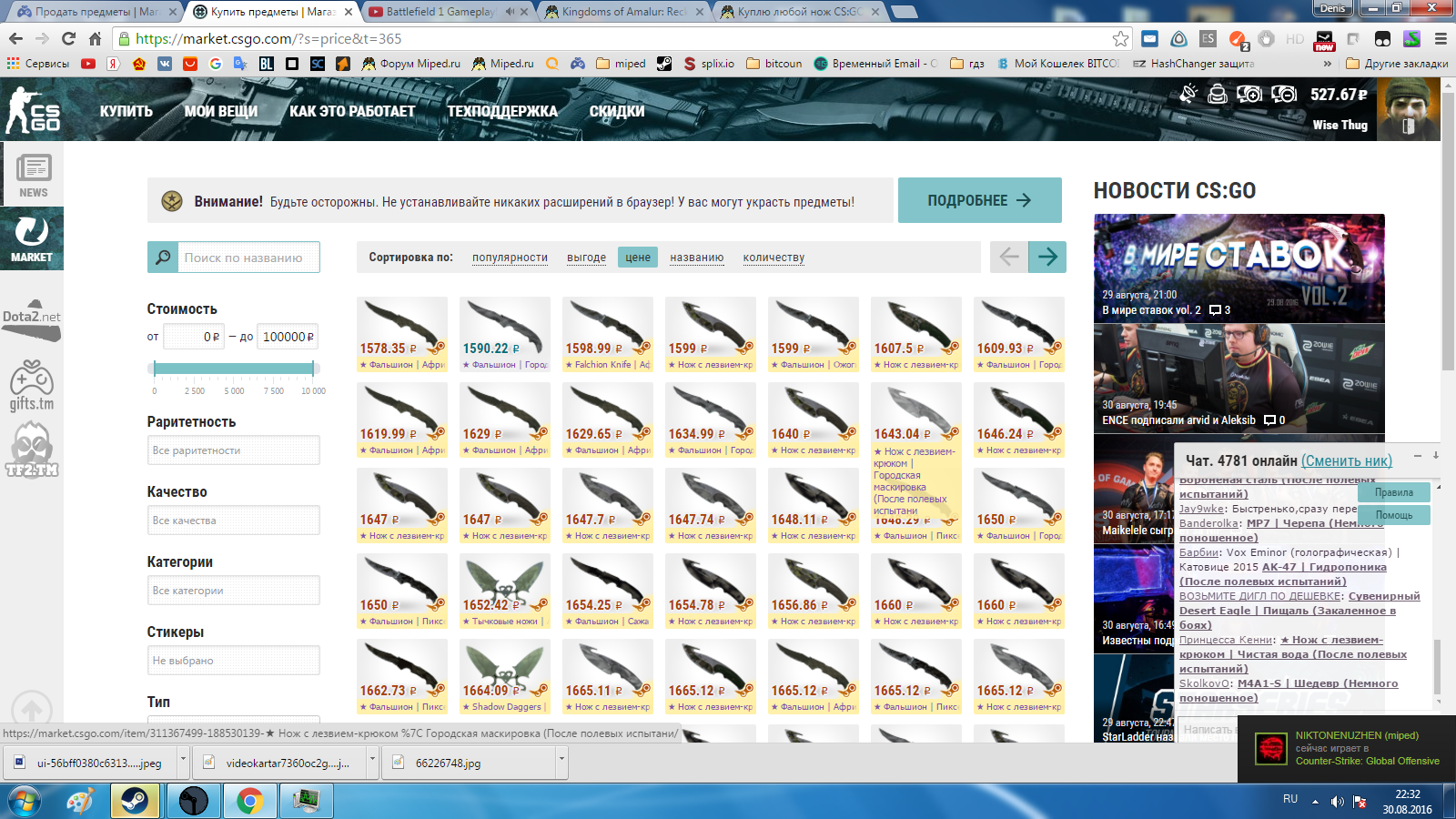Viewport: 1456px width, 819px height.
Task: Click the search magnifier icon
Action: pyautogui.click(x=163, y=258)
